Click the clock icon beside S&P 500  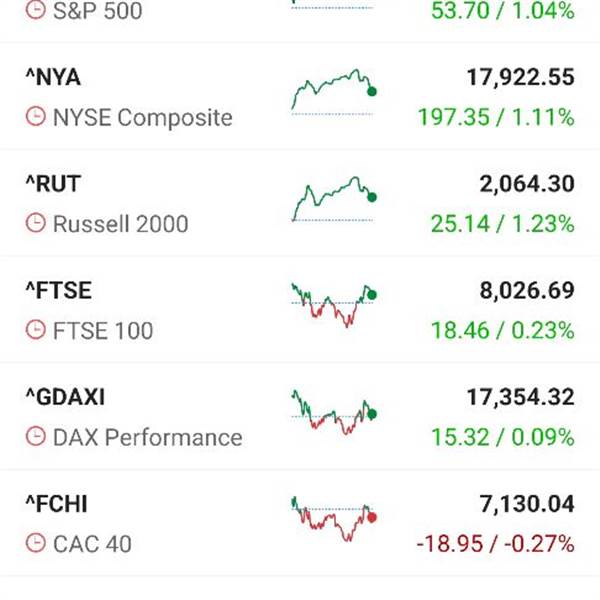tap(36, 10)
